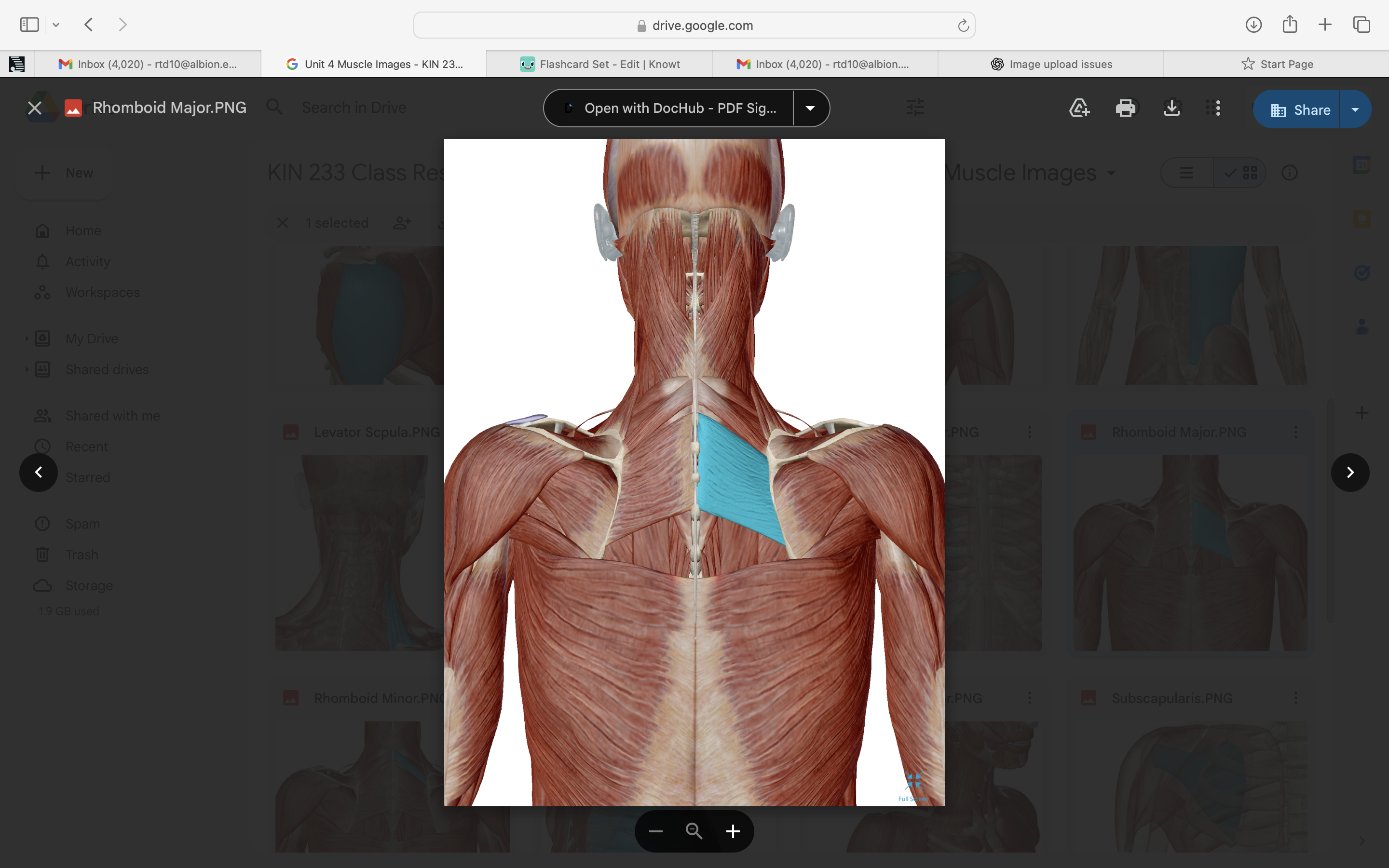This screenshot has height=868, width=1389.
Task: Open the Share dropdown arrow
Action: tap(1356, 109)
